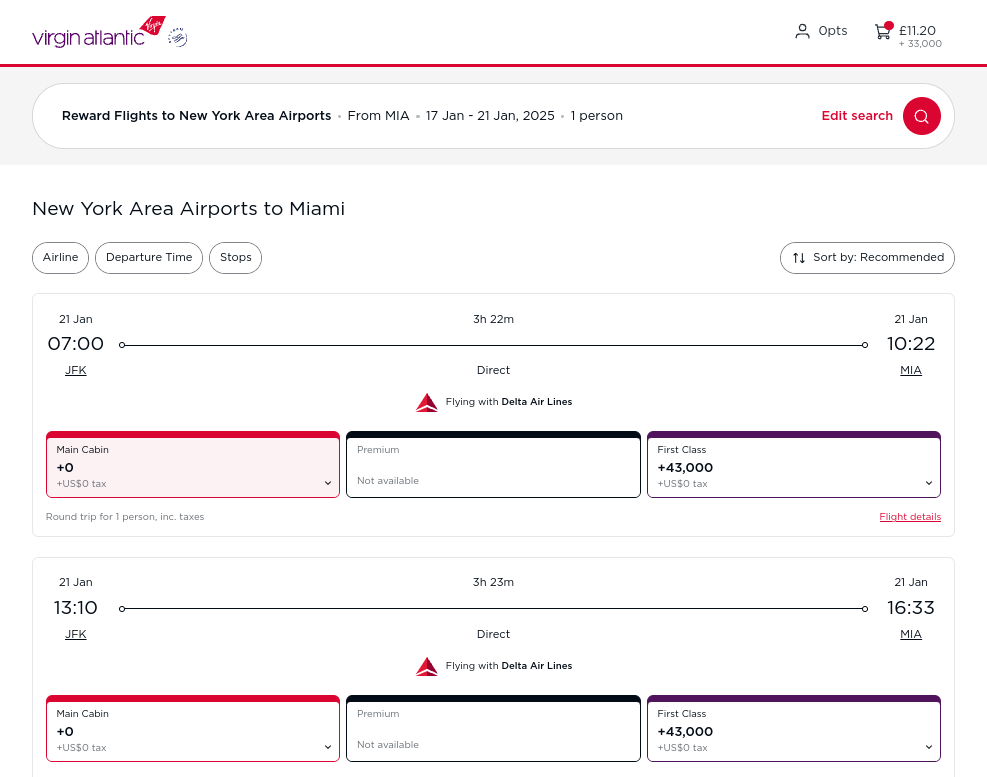The width and height of the screenshot is (987, 777).
Task: Open the shopping cart icon
Action: [x=883, y=31]
